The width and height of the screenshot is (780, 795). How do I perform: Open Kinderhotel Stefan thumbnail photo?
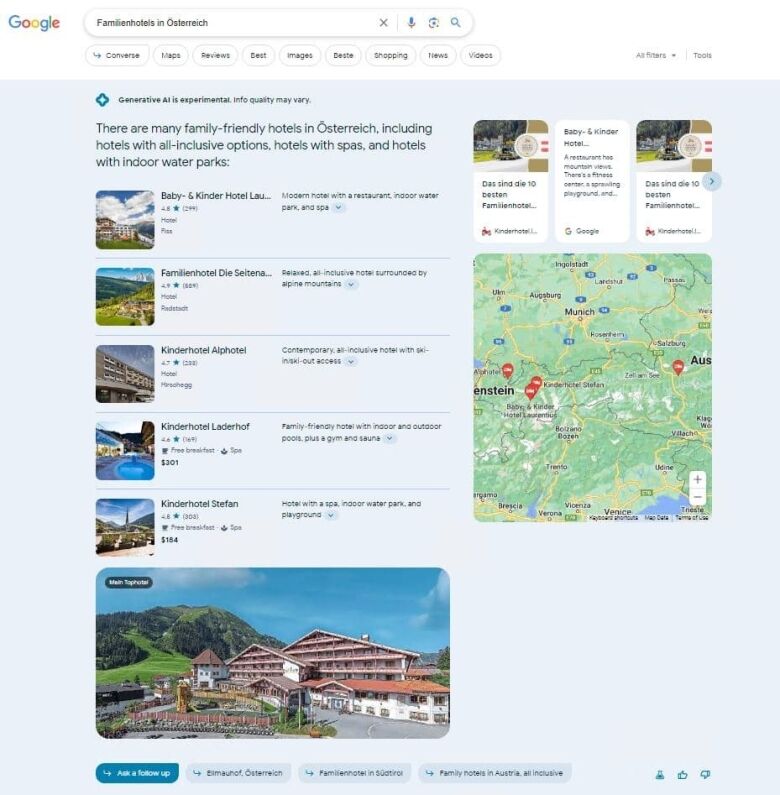125,527
